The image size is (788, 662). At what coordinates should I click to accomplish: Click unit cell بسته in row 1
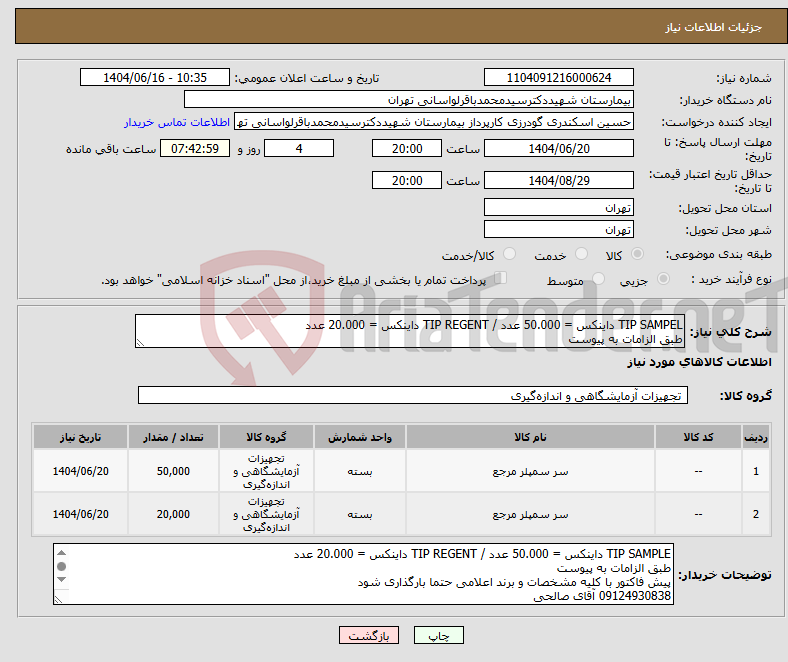click(x=360, y=471)
